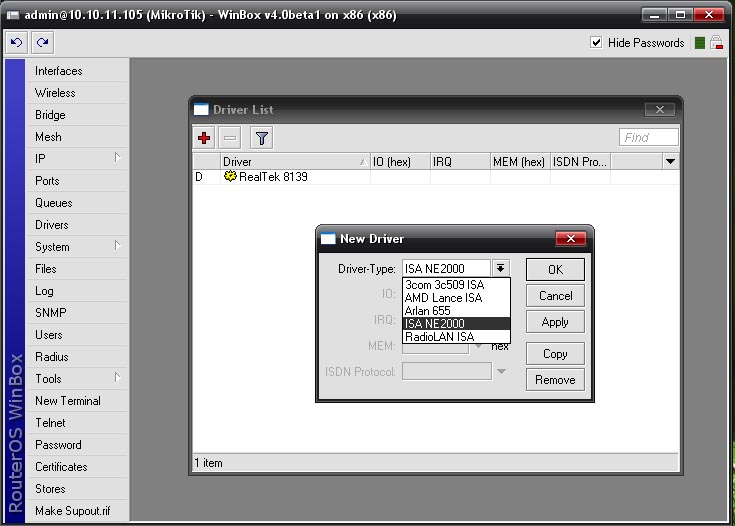Screen dimensions: 735x526
Task: Open the Interfaces menu
Action: click(x=77, y=71)
